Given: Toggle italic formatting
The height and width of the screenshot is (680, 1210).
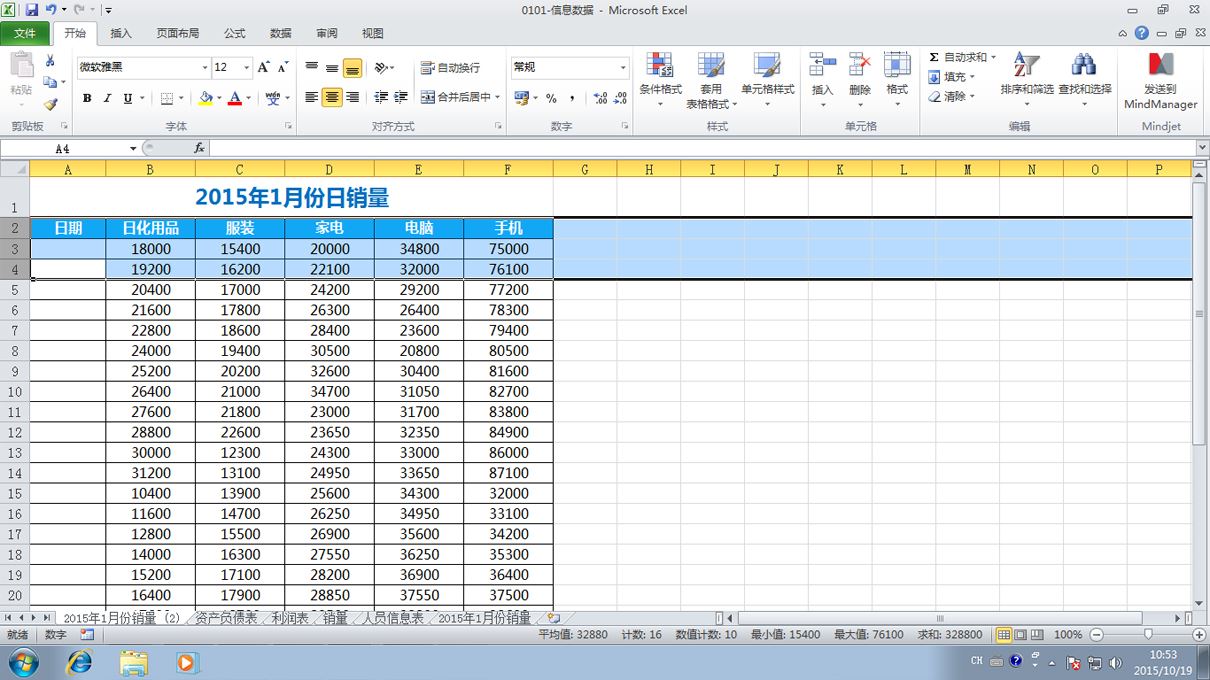Looking at the screenshot, I should 107,98.
